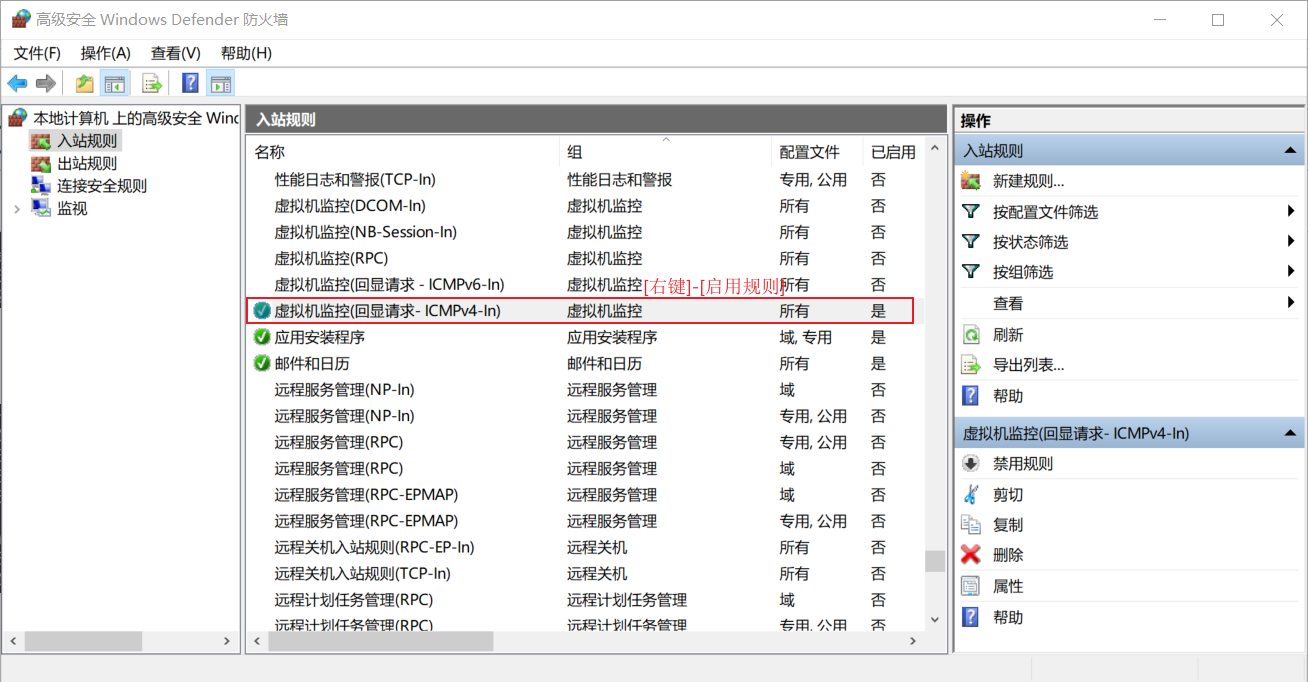Open the 按状态筛选 submenu arrow
The width and height of the screenshot is (1308, 682).
tap(1292, 241)
